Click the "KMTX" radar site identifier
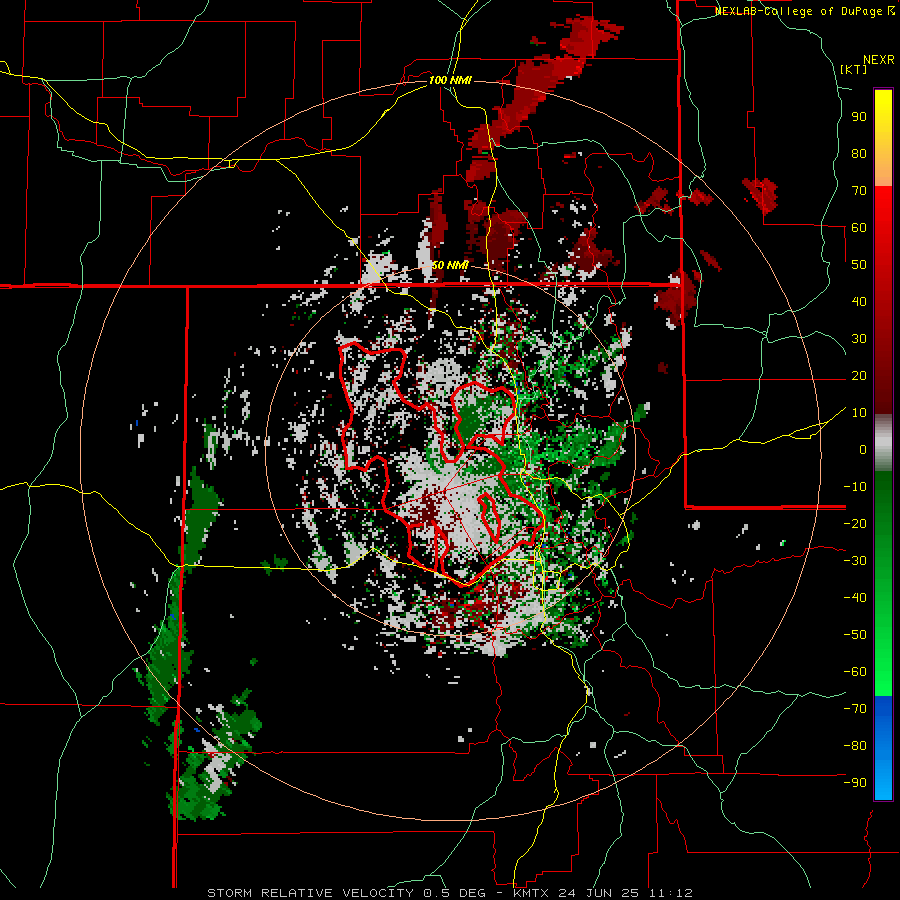This screenshot has height=900, width=900. [x=533, y=893]
